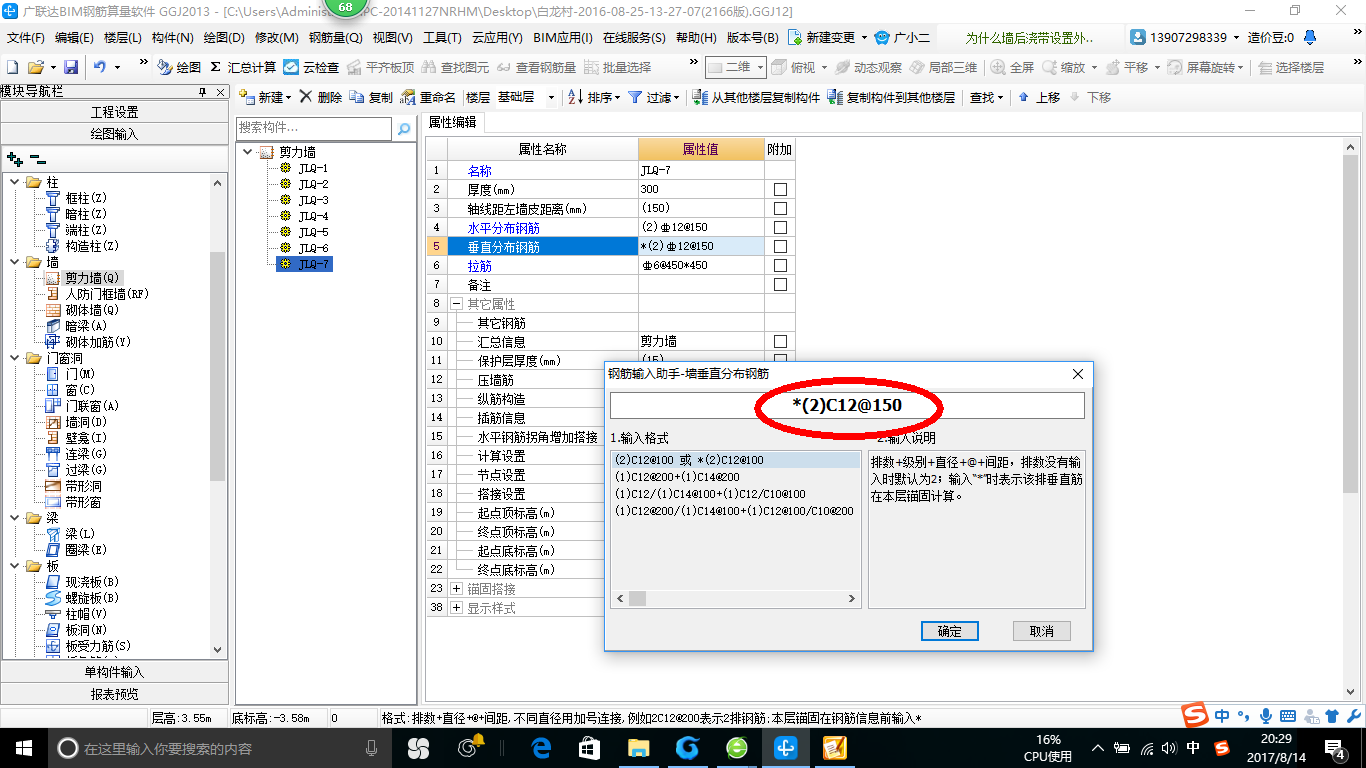Screen dimensions: 1366x768
Task: Collapse the 墙 folder in navigation tree
Action: (15, 262)
